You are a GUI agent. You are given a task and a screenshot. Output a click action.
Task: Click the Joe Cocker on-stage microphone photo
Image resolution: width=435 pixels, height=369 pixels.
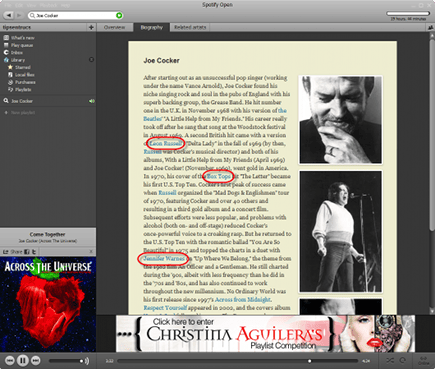(x=341, y=232)
